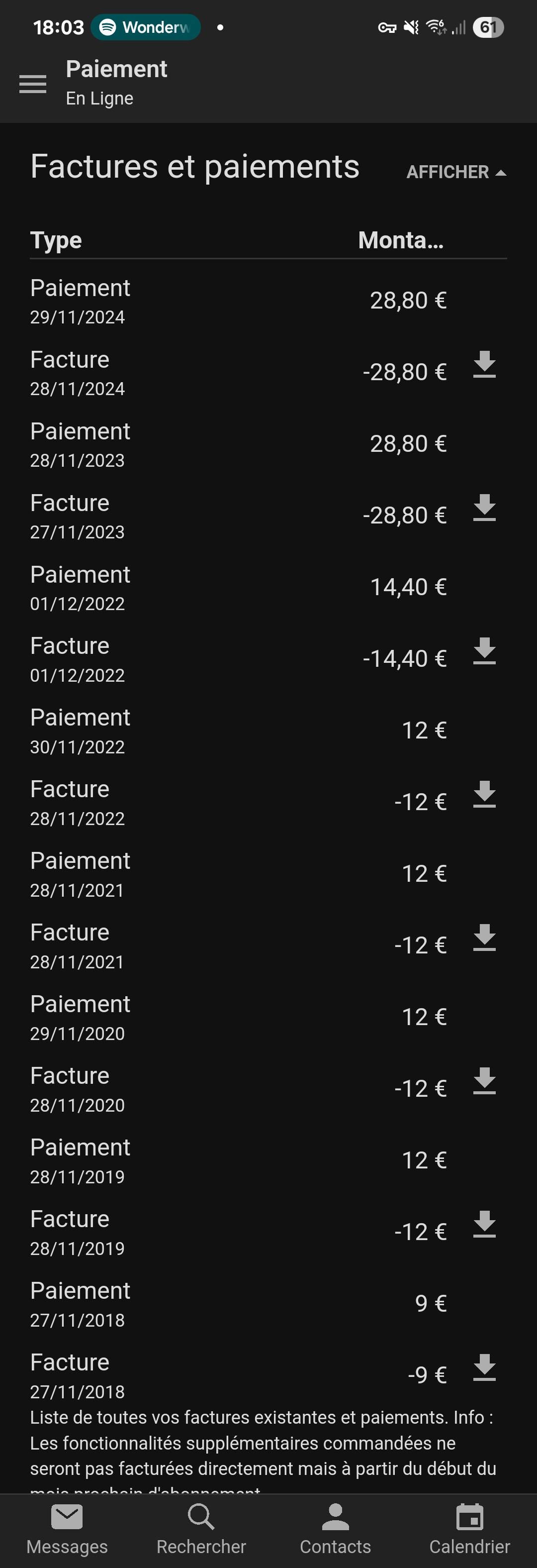The height and width of the screenshot is (1568, 537).
Task: Download the invoice dated 28/11/2019
Action: (x=484, y=1224)
